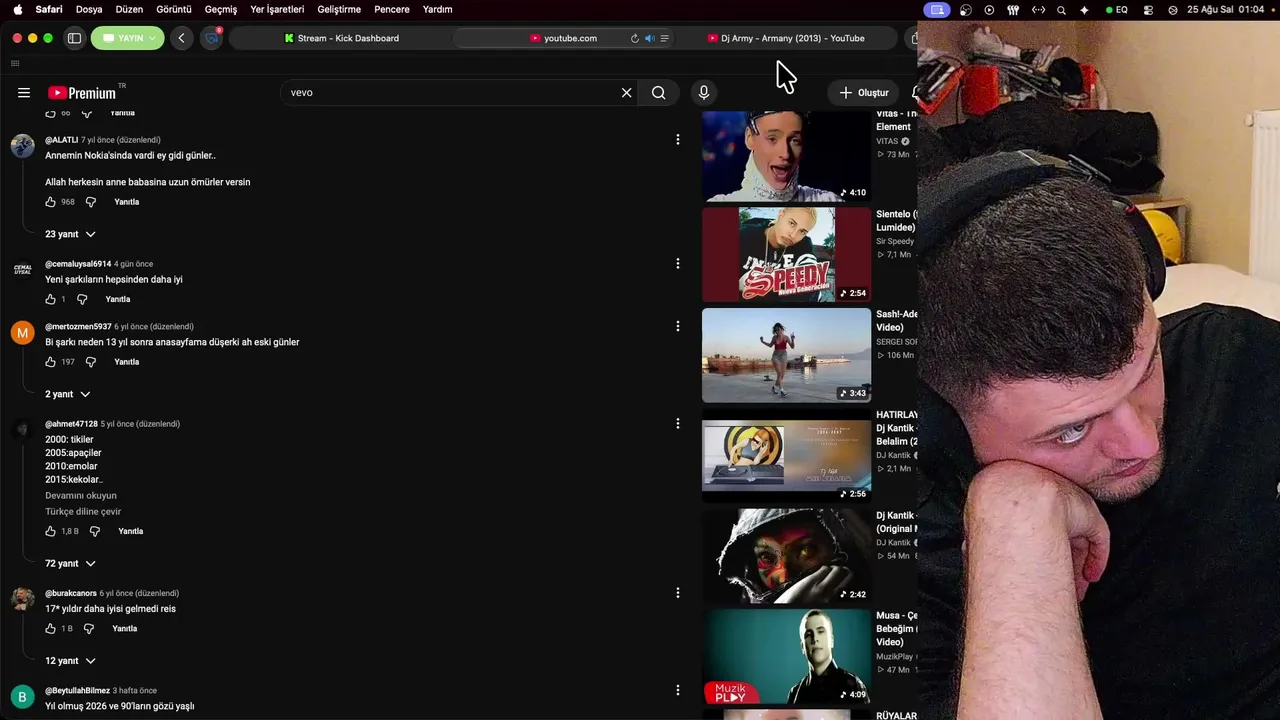
Task: Play the Sir Speedy Sientelo thumbnail
Action: click(x=786, y=255)
